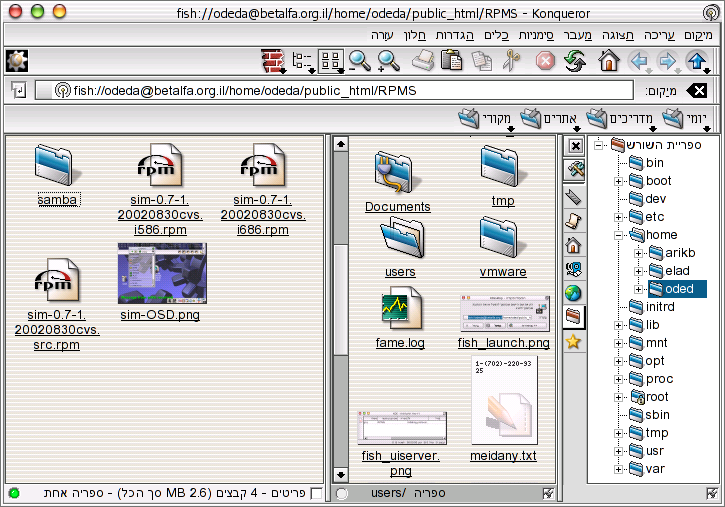Collapse the home folder in the tree
Image resolution: width=725 pixels, height=507 pixels.
(619, 235)
